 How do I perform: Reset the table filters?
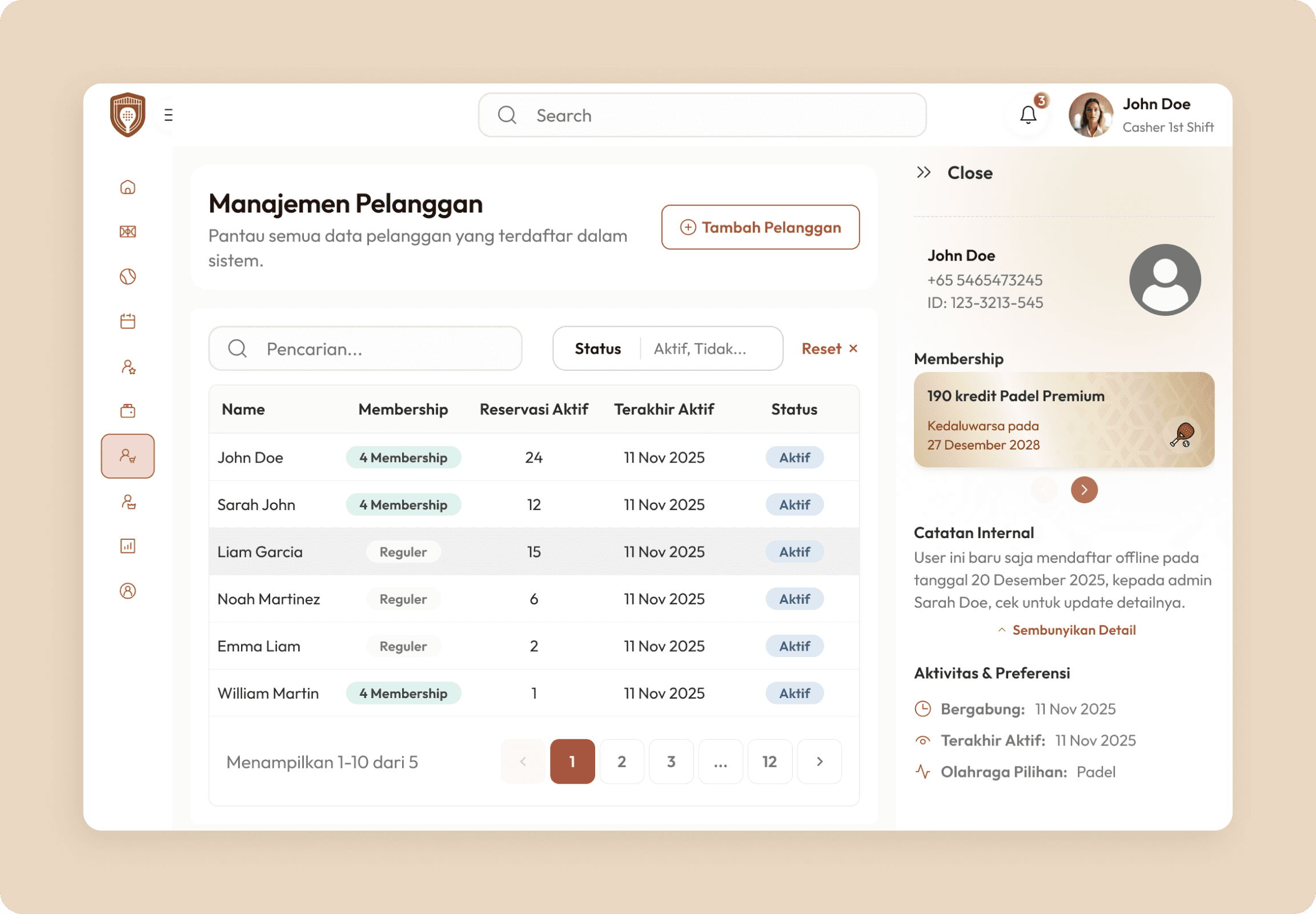click(x=829, y=349)
